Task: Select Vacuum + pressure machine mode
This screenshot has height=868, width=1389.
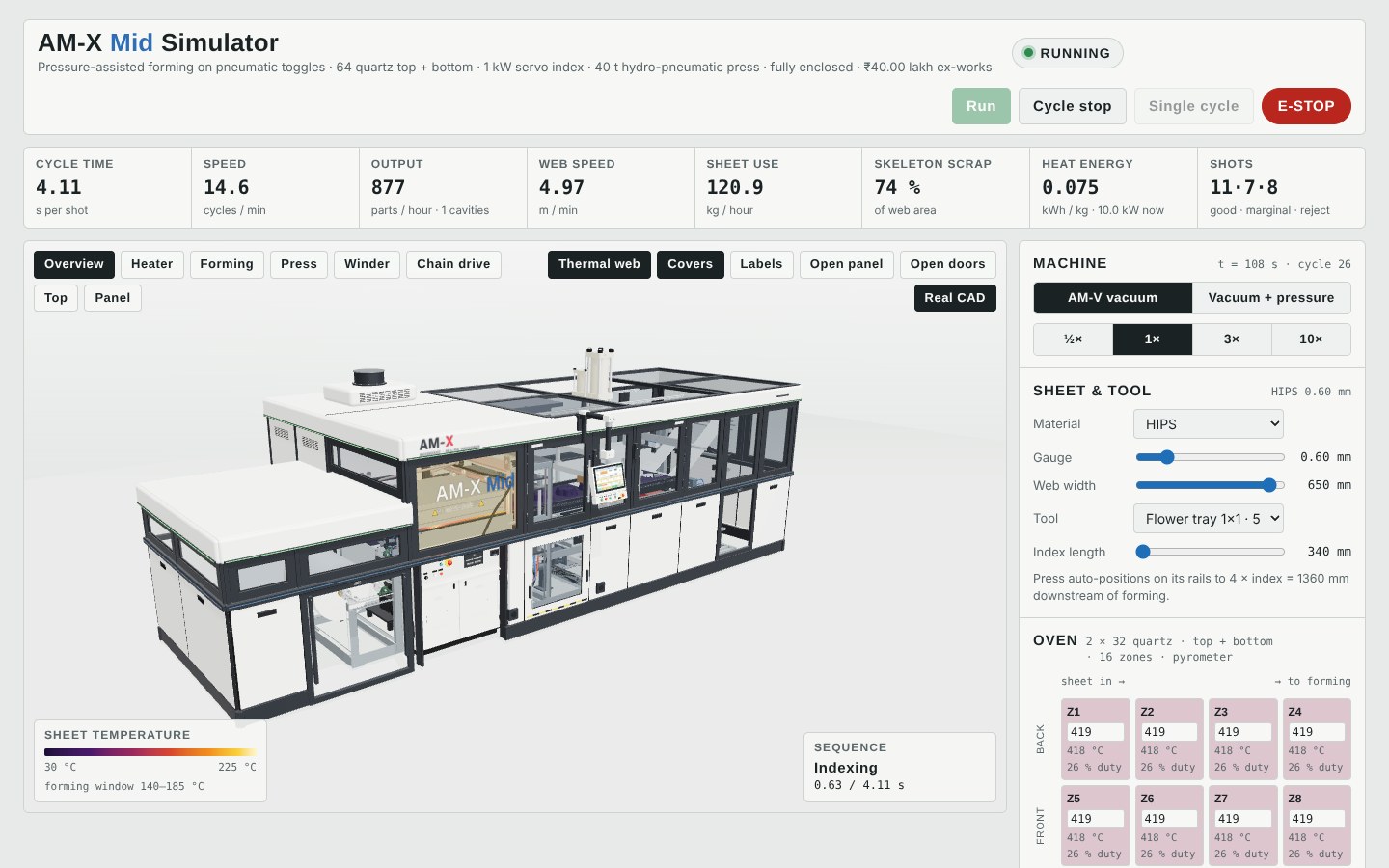Action: tap(1271, 298)
